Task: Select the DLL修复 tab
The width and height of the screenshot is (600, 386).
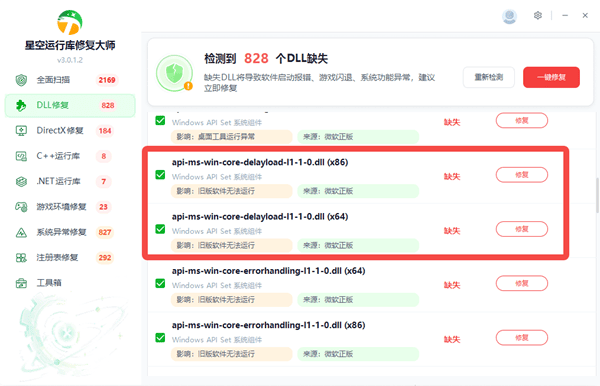Action: (70, 105)
